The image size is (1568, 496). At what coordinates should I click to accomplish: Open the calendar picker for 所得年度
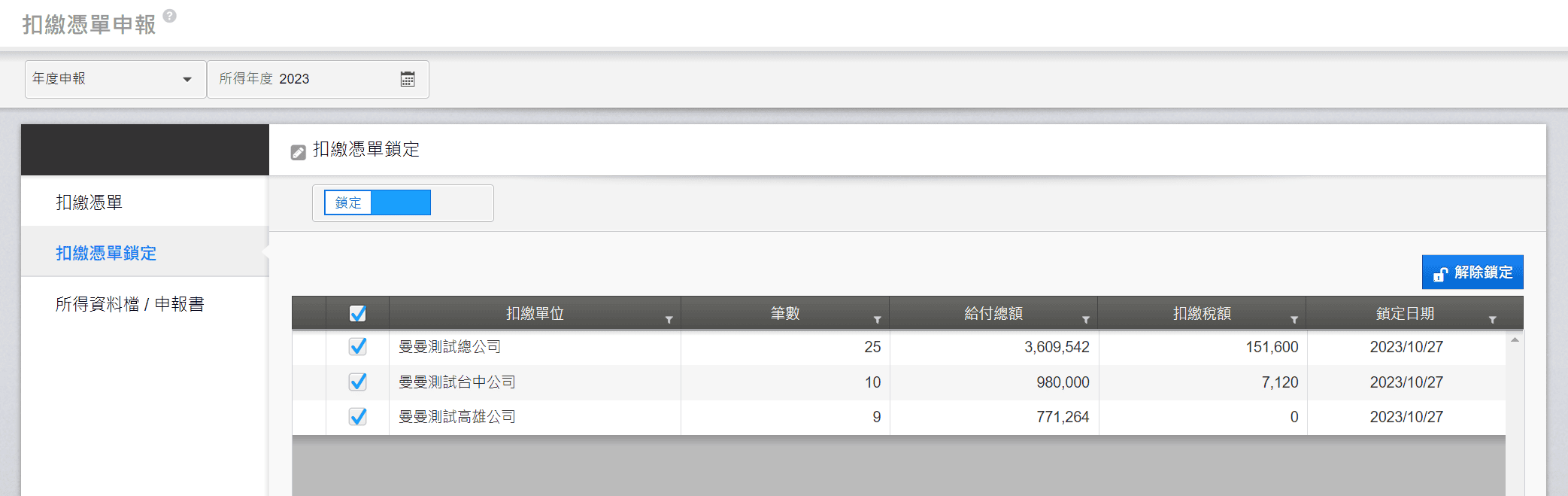click(408, 79)
